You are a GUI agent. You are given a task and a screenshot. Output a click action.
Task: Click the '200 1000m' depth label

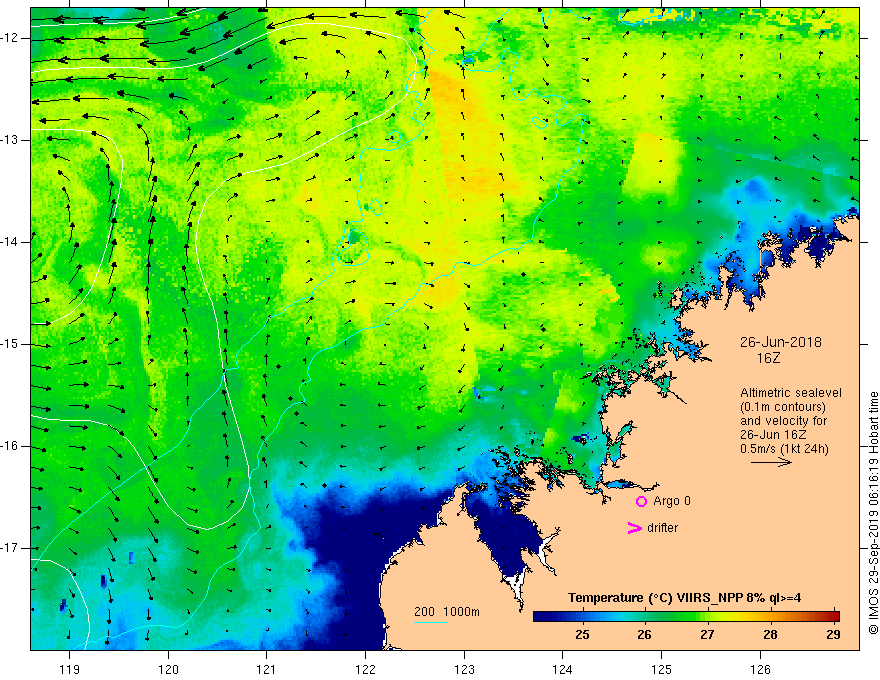447,612
